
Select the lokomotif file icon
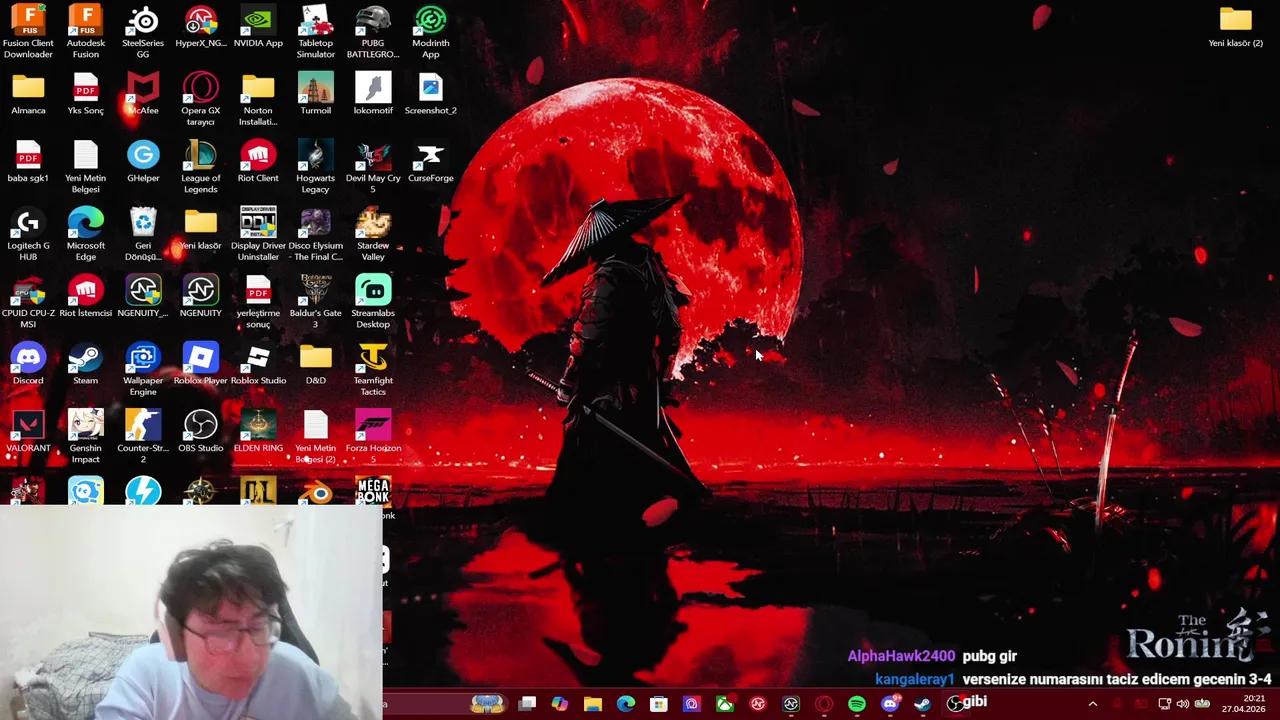[x=373, y=94]
